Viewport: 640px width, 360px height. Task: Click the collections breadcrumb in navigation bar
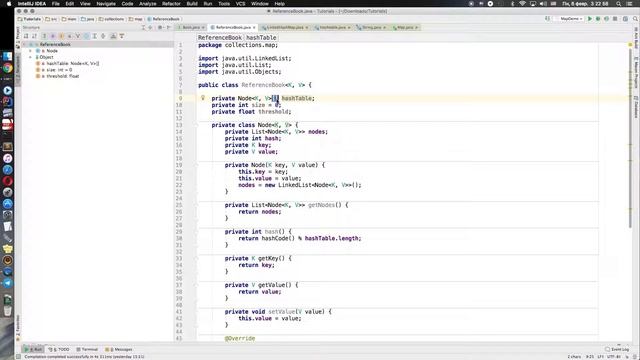point(111,19)
